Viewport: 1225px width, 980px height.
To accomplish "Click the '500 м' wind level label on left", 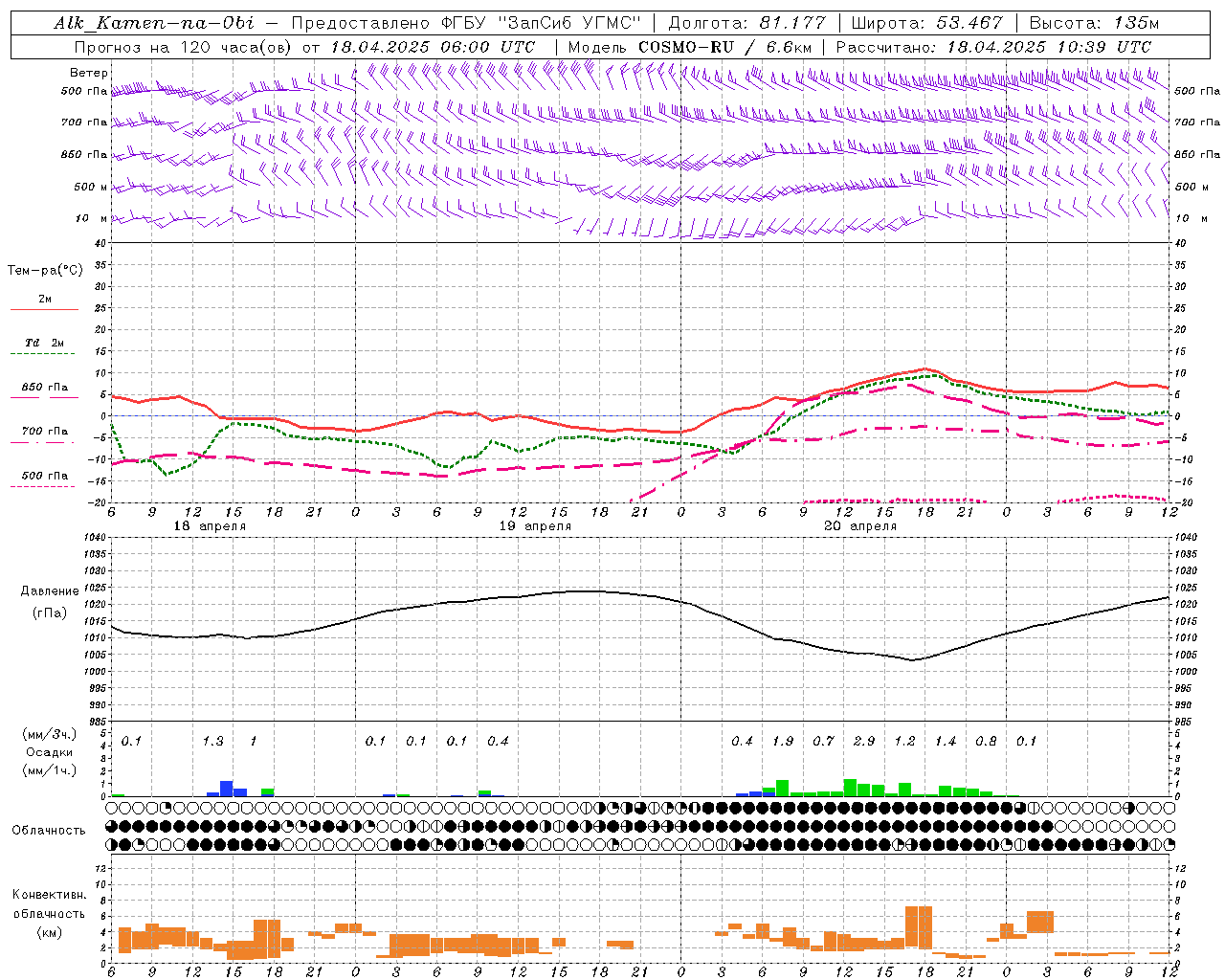I will [x=91, y=188].
